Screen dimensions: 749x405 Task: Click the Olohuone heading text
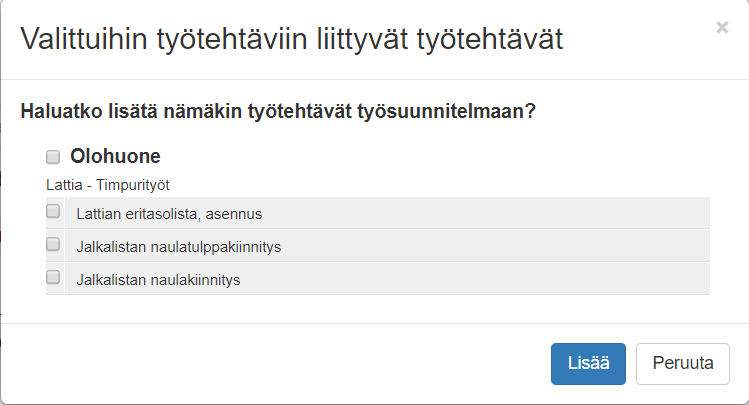pos(115,157)
